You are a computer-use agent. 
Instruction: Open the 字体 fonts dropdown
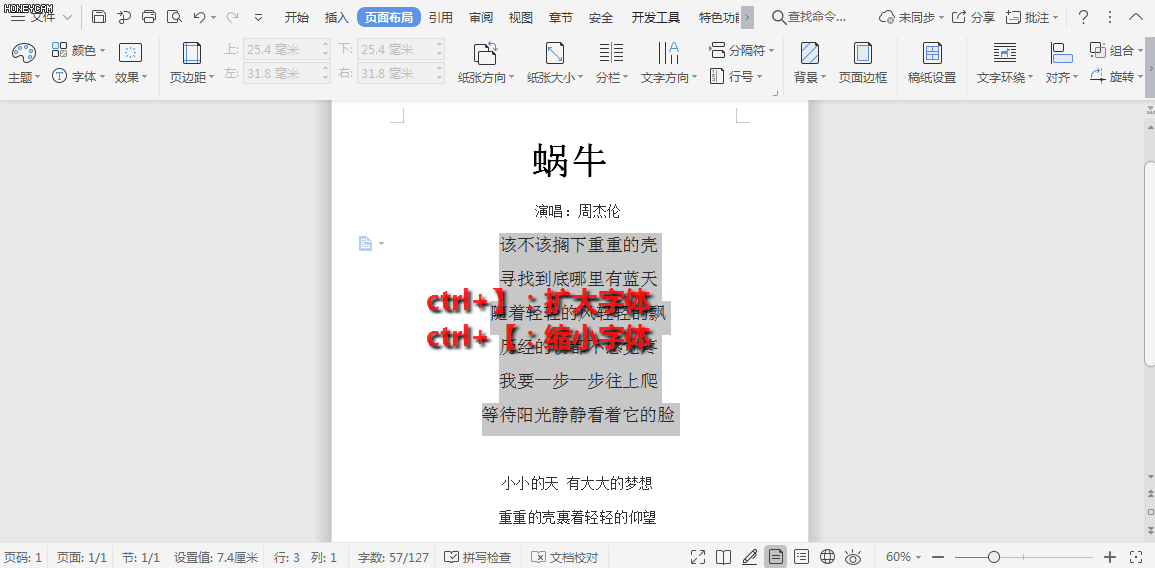click(x=79, y=76)
